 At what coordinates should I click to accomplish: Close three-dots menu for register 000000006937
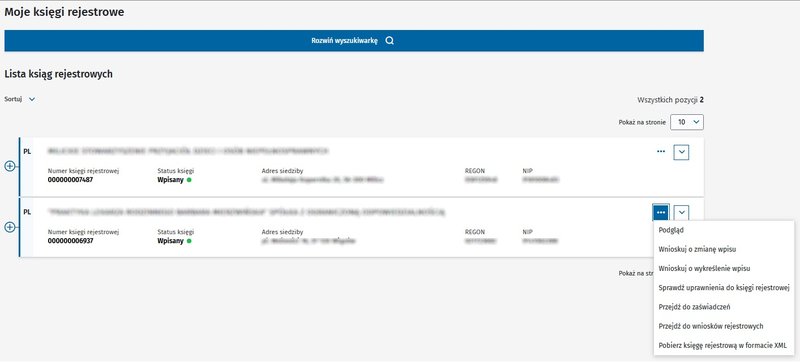(661, 212)
